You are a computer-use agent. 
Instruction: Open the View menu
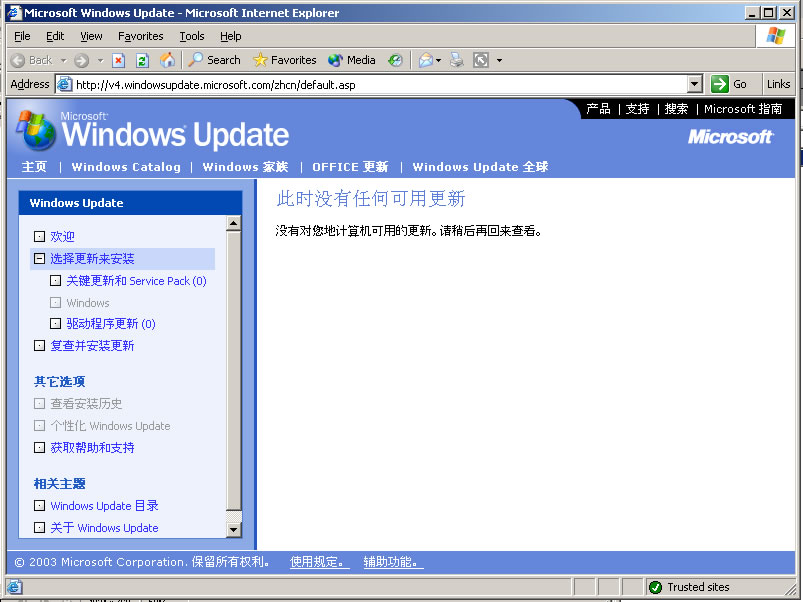[x=91, y=36]
